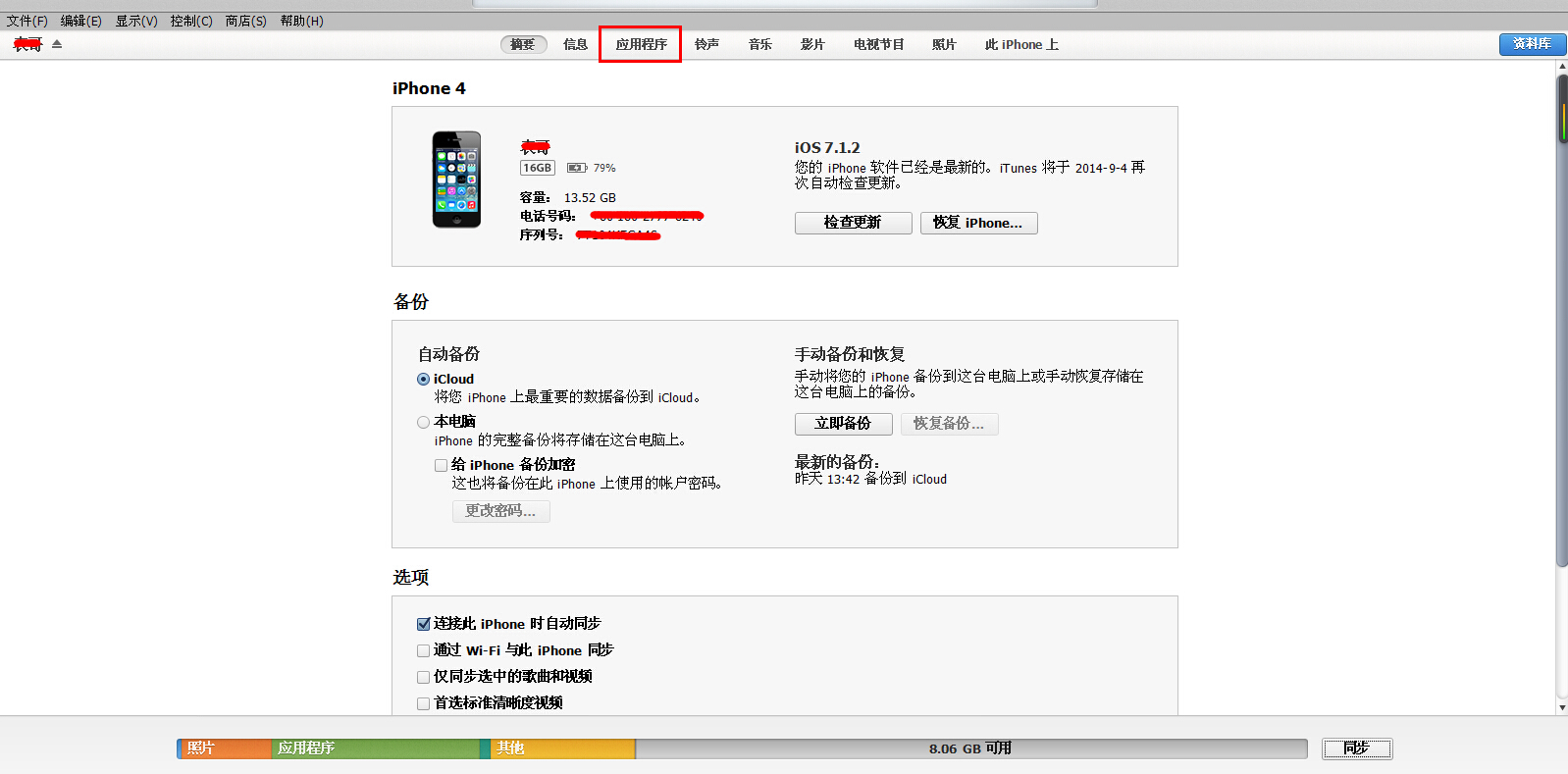This screenshot has width=1568, height=774.
Task: Open the 应用程序 tab
Action: click(x=641, y=44)
